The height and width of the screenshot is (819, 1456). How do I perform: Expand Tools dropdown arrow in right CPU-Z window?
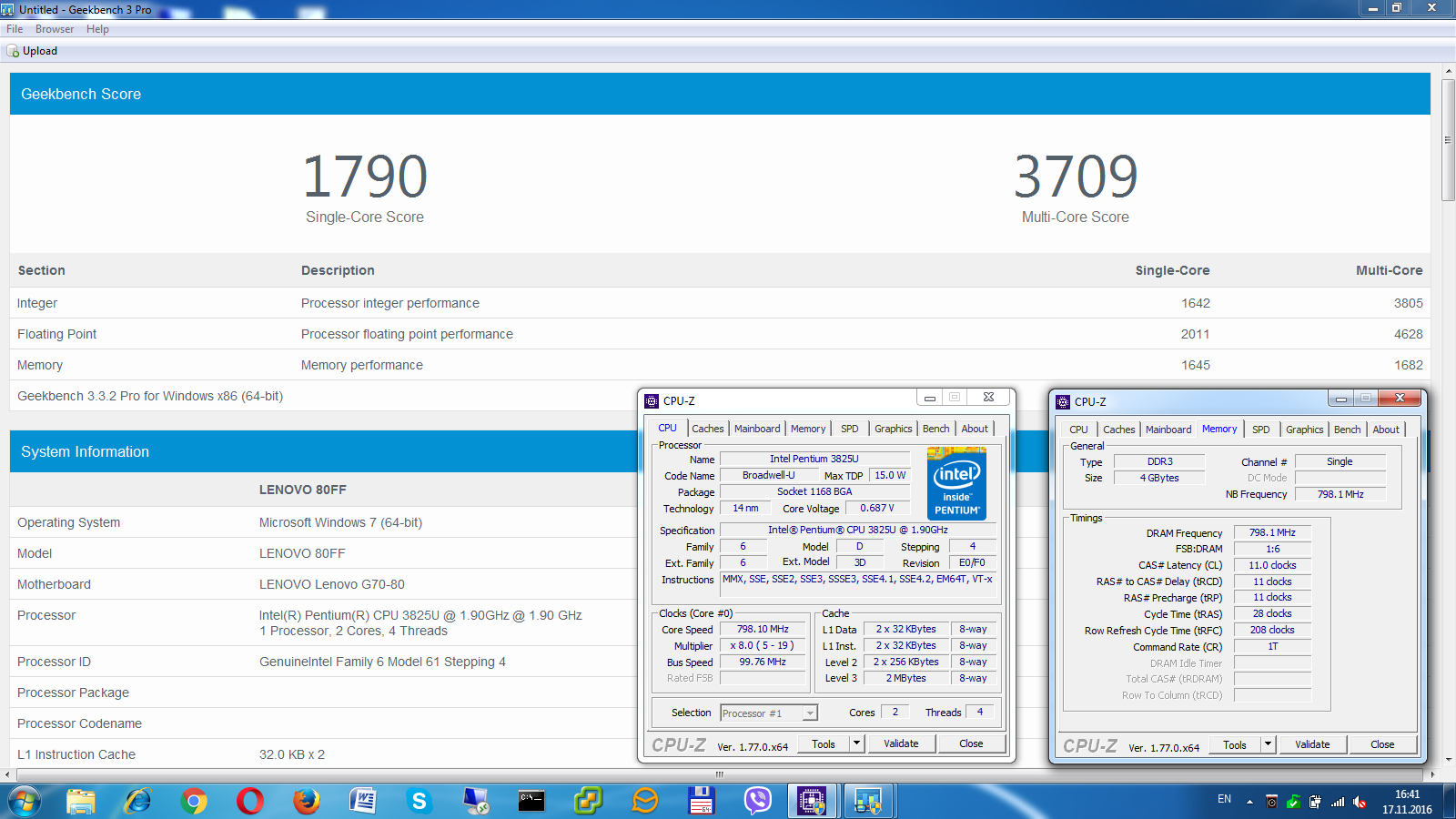click(x=1268, y=744)
